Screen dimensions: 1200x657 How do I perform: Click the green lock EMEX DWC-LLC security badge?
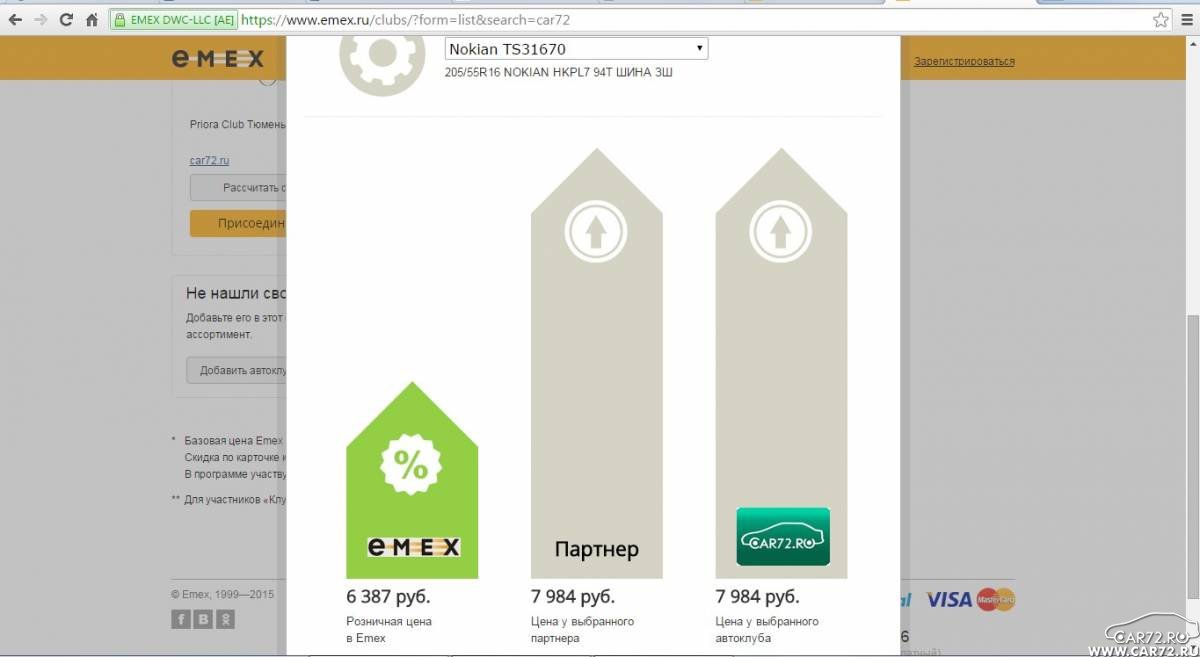click(172, 19)
